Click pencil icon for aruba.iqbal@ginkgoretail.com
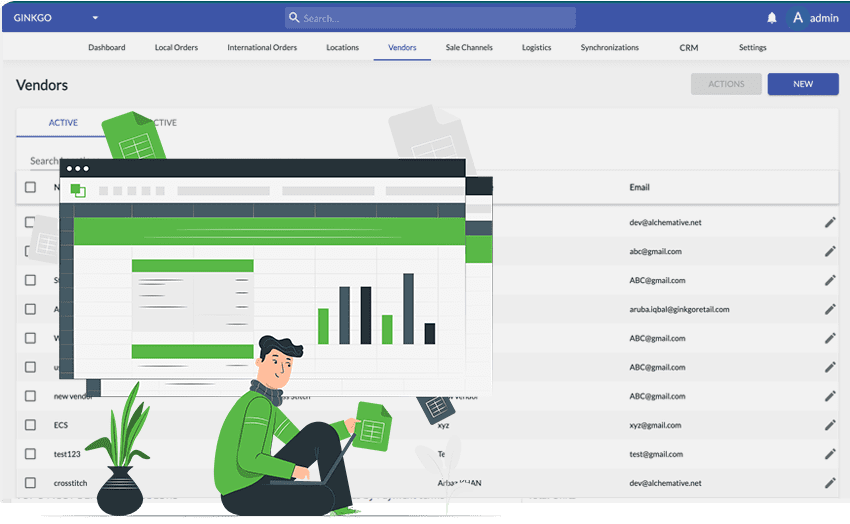850x524 pixels. (x=829, y=310)
